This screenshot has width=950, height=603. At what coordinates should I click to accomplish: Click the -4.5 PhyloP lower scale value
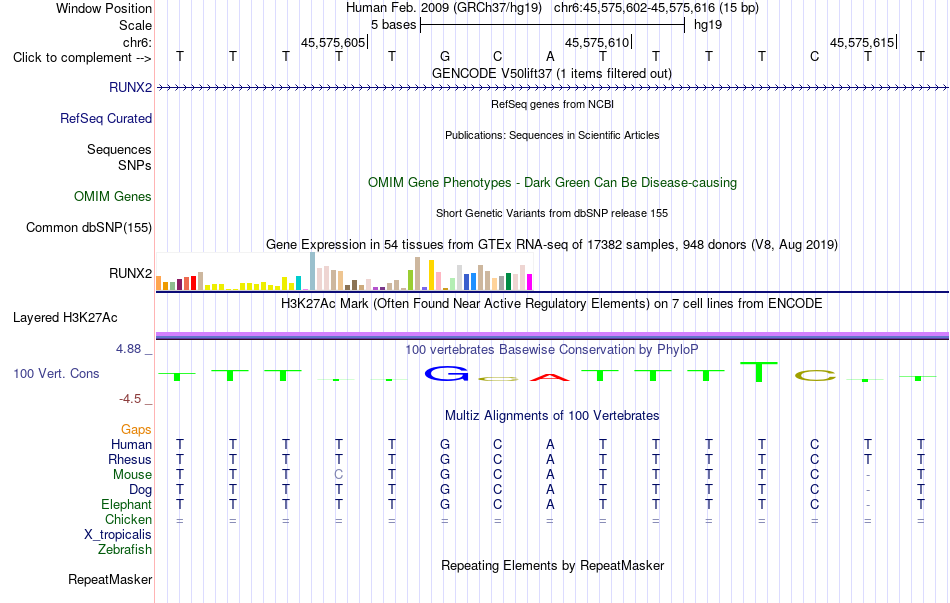pyautogui.click(x=130, y=399)
